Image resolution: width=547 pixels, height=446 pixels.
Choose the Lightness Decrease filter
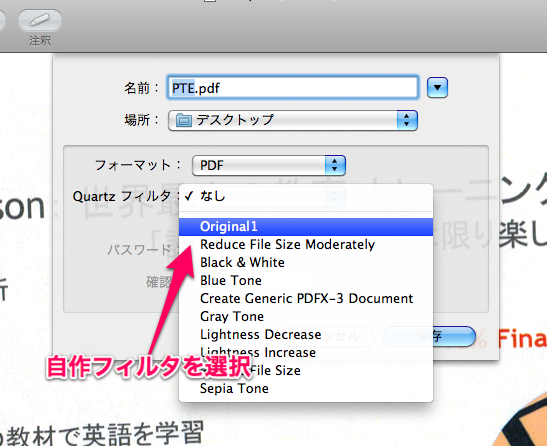(x=306, y=334)
